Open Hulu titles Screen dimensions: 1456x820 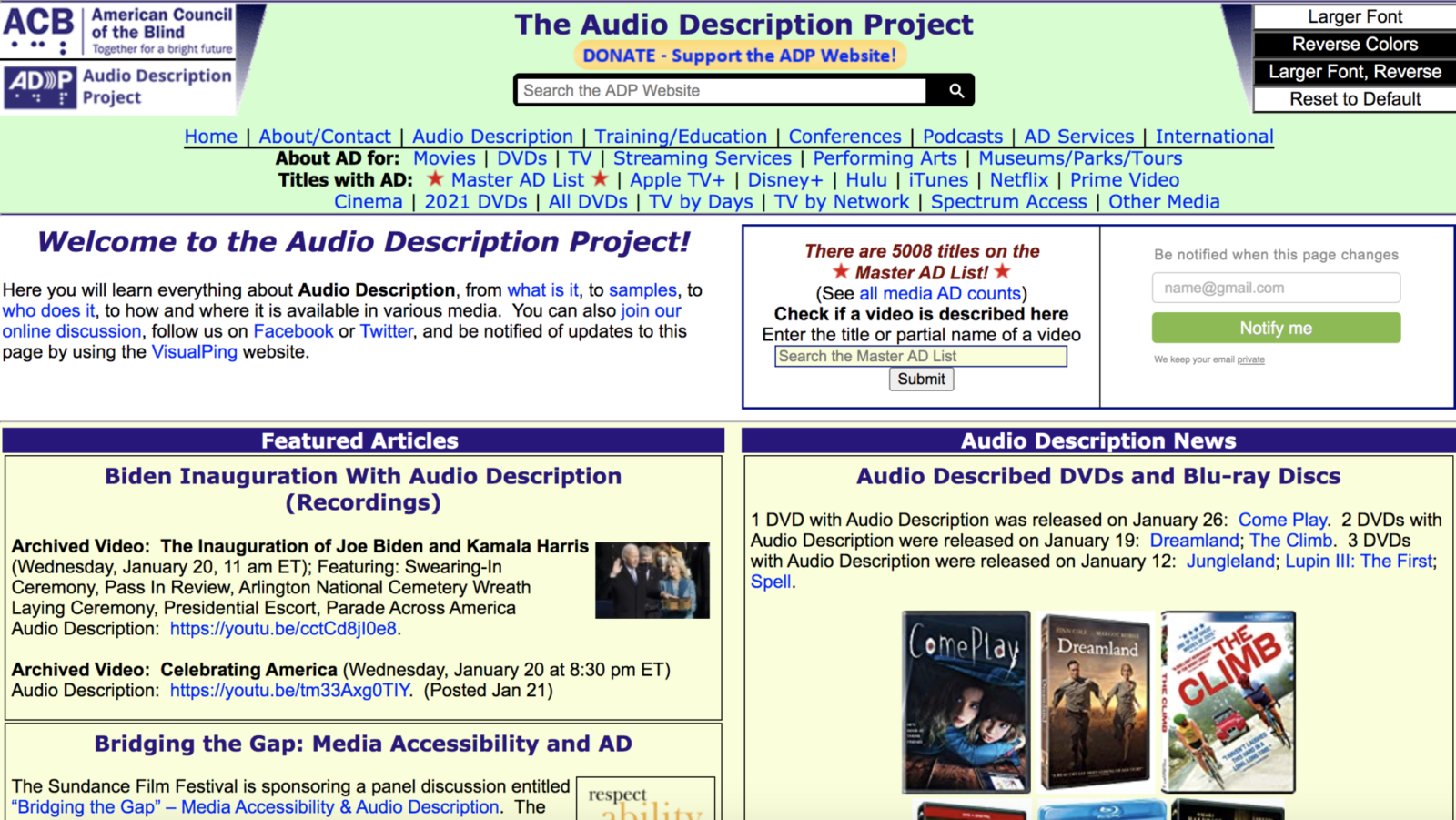click(866, 180)
